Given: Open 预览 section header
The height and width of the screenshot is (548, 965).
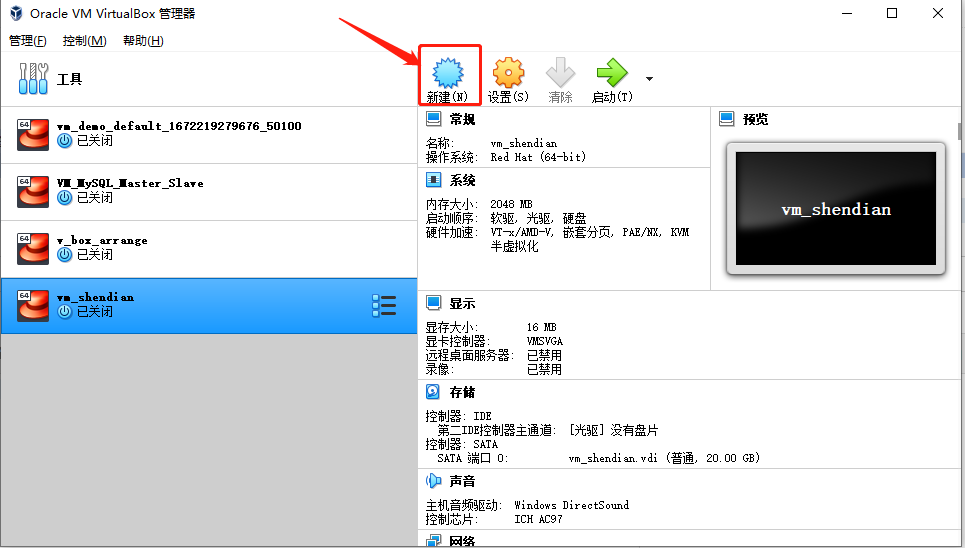Looking at the screenshot, I should (755, 119).
